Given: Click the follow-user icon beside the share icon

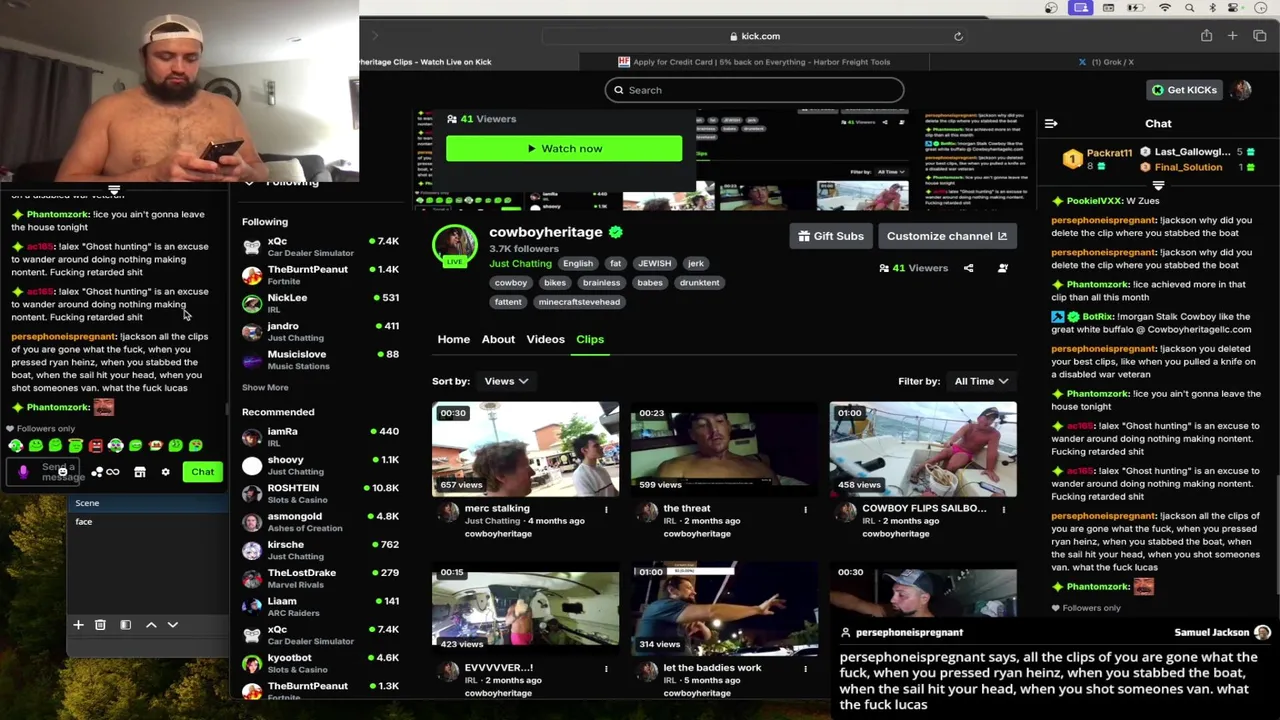Looking at the screenshot, I should (x=1002, y=268).
